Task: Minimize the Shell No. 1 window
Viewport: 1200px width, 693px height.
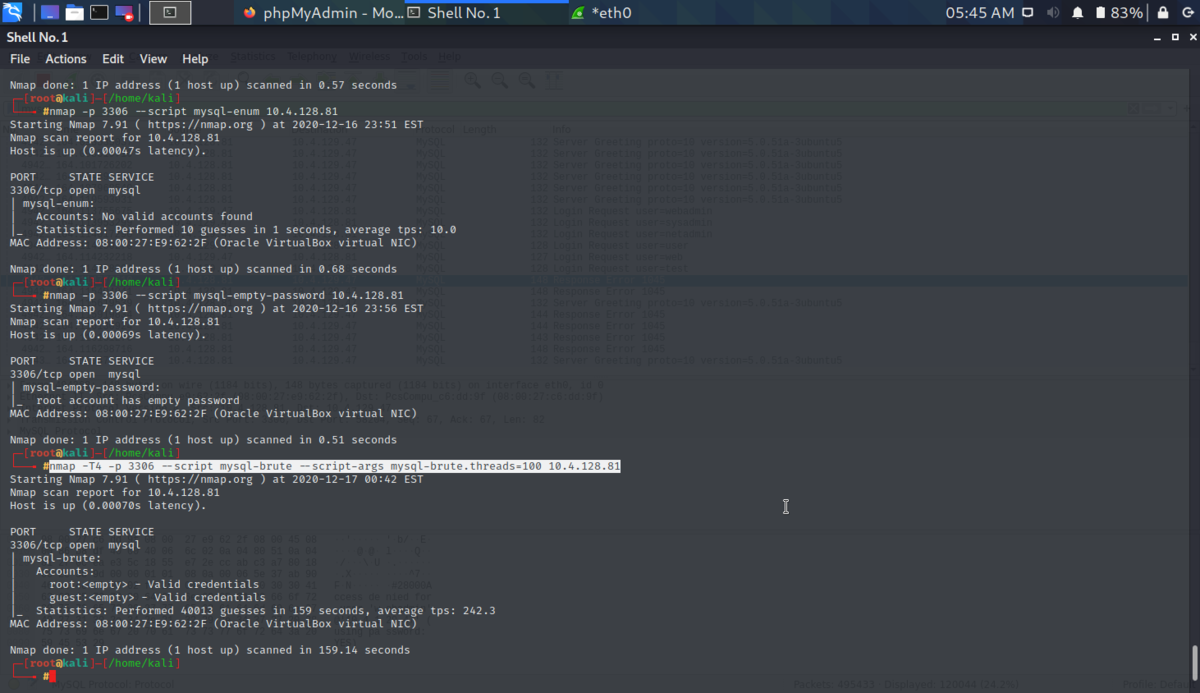Action: [x=1156, y=37]
